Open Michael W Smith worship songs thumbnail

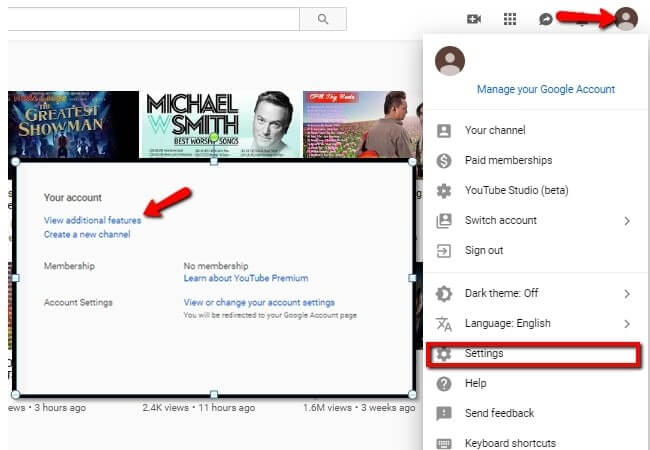coord(221,124)
